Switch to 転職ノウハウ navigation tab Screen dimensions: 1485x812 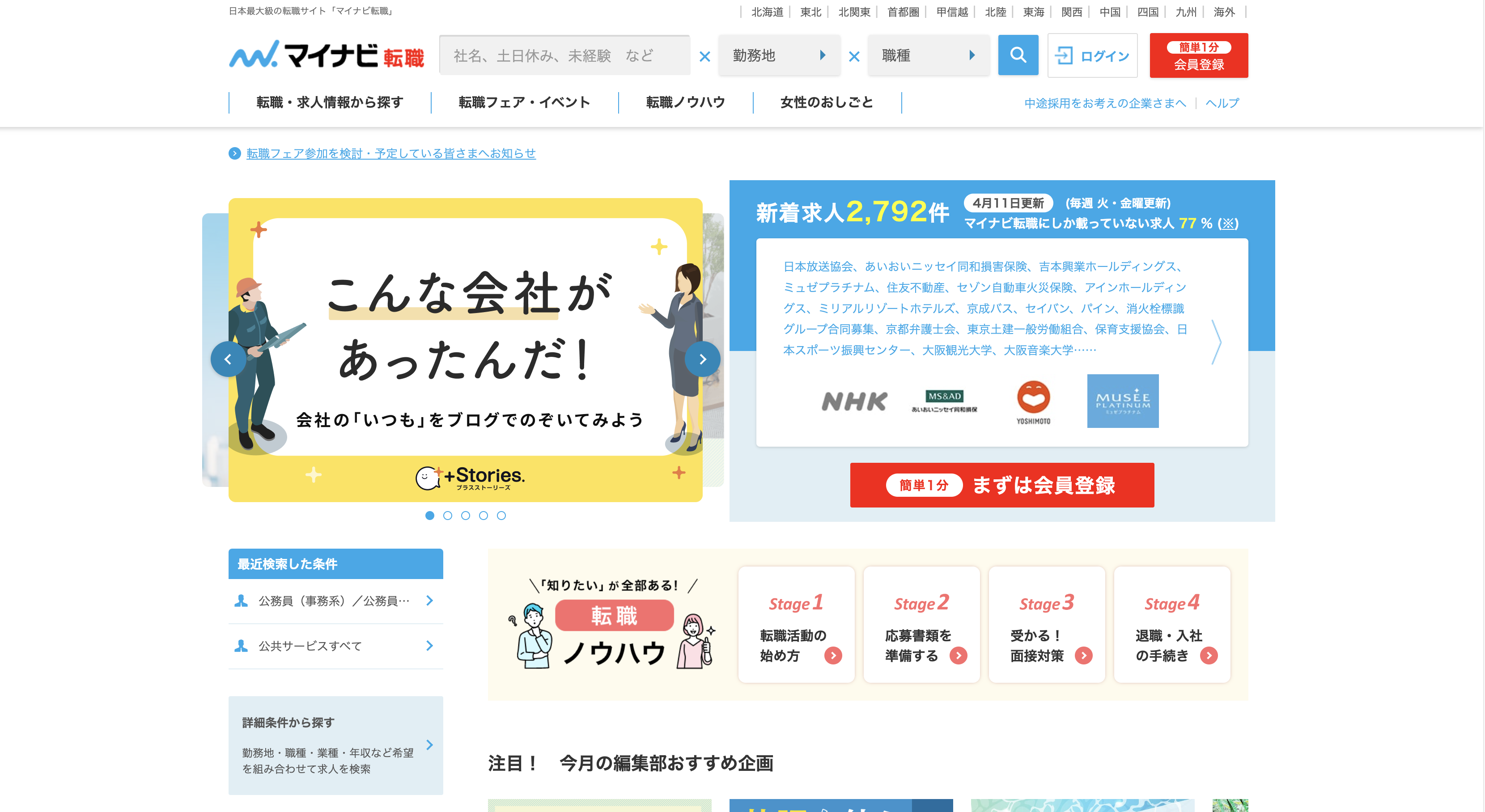(685, 102)
